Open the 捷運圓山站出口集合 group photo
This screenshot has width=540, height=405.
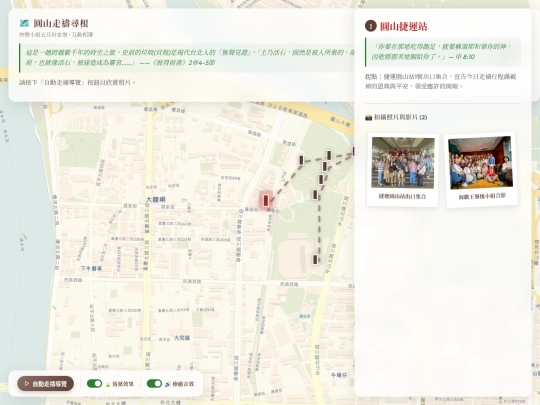[x=403, y=163]
